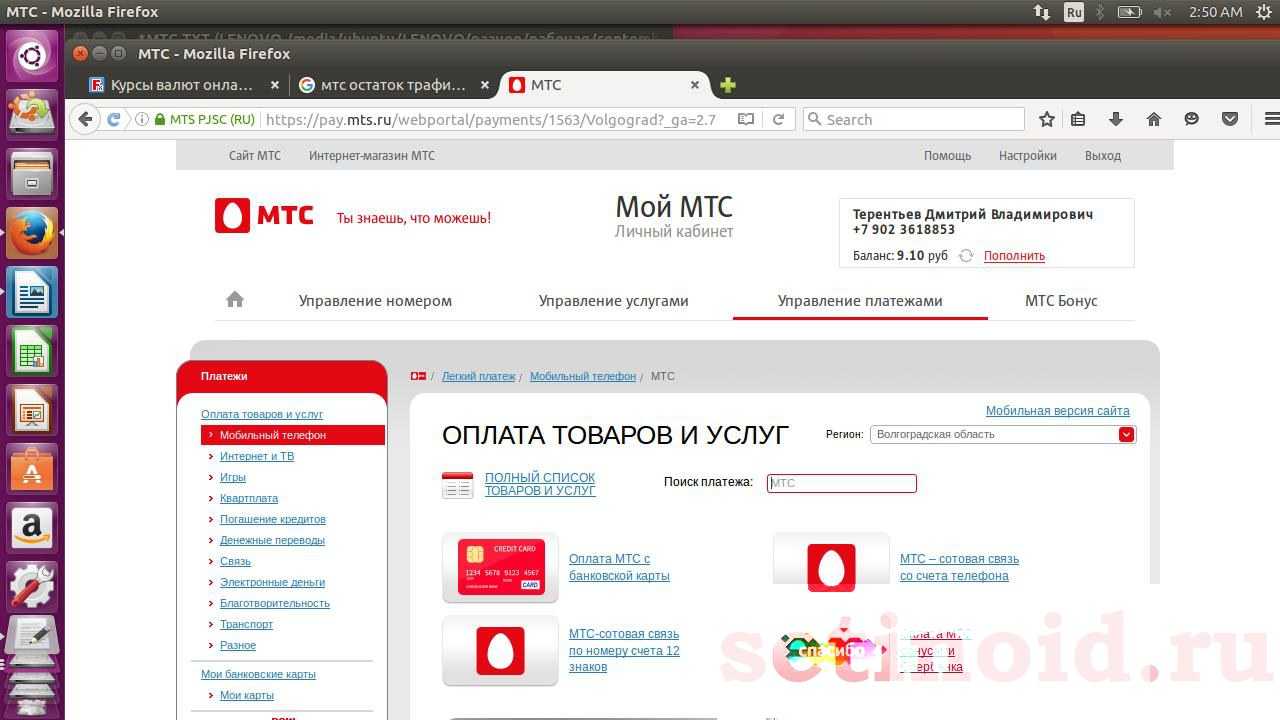This screenshot has width=1280, height=720.
Task: Open Ubuntu Software Center icon
Action: (32, 470)
